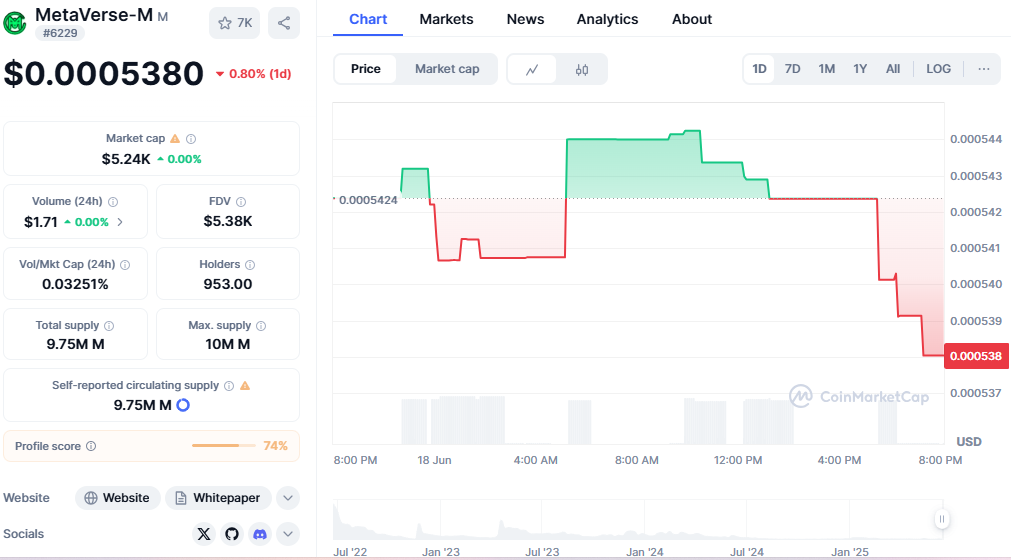
Task: Open Discord social link
Action: [x=260, y=534]
